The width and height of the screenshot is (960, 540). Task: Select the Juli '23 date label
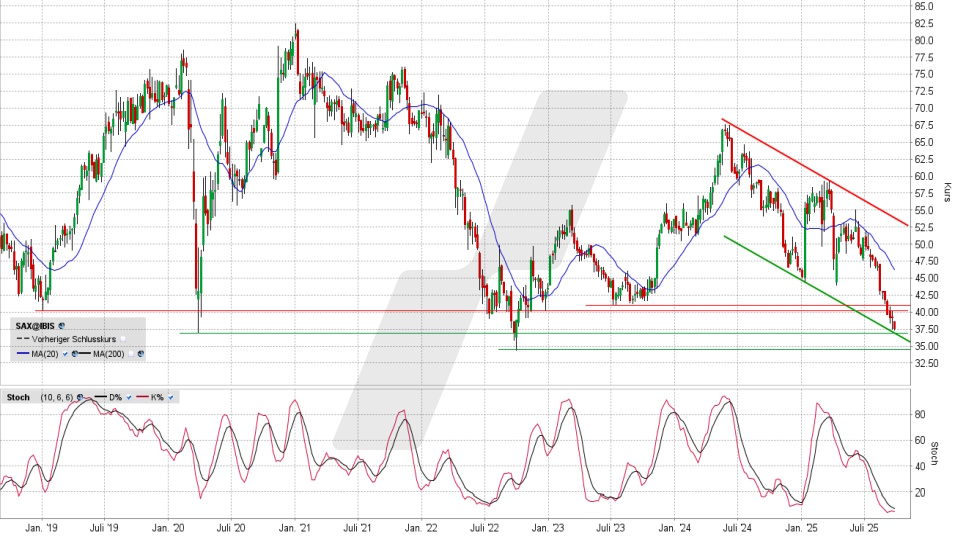click(x=610, y=528)
